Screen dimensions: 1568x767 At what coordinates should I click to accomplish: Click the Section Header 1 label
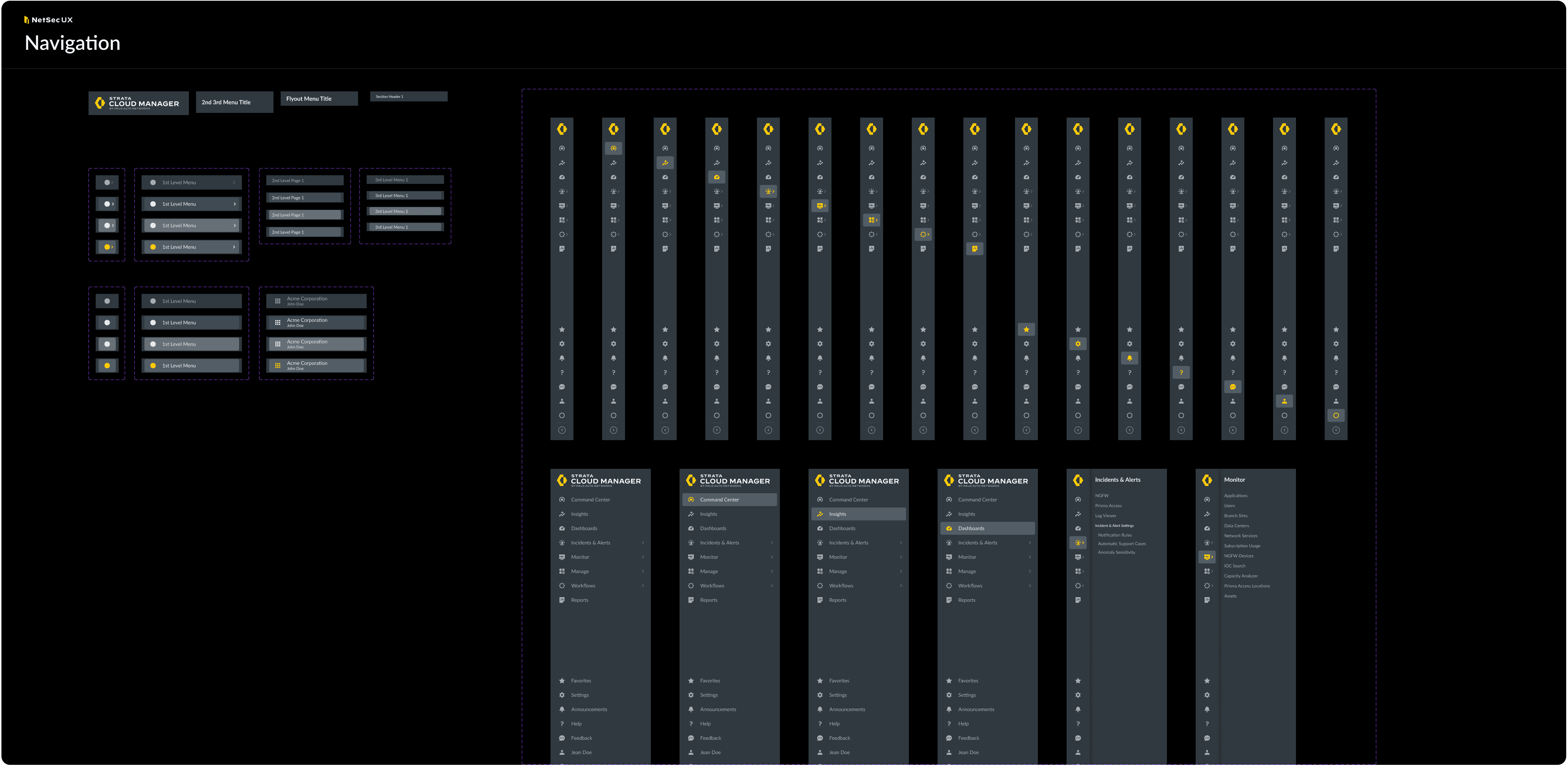390,97
